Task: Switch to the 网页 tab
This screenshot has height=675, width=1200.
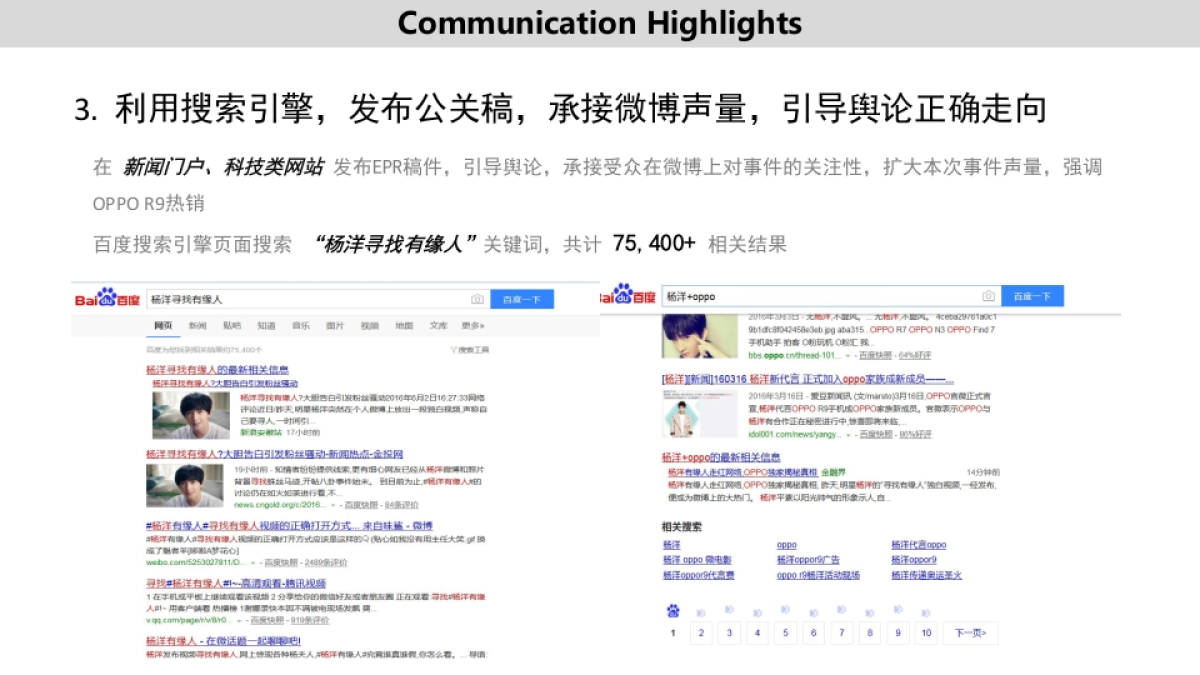Action: click(x=162, y=326)
